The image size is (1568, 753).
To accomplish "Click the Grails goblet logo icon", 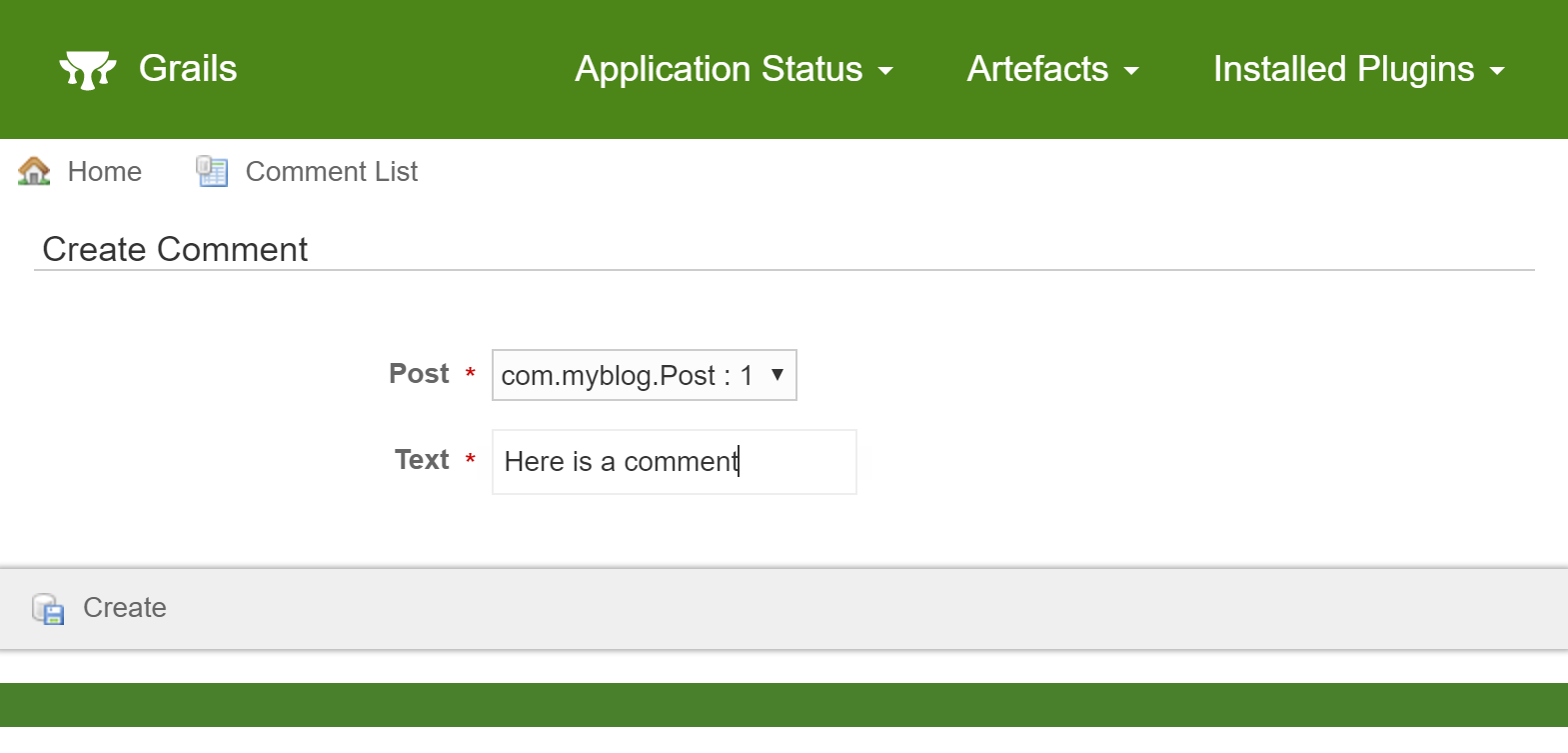I will click(x=88, y=70).
